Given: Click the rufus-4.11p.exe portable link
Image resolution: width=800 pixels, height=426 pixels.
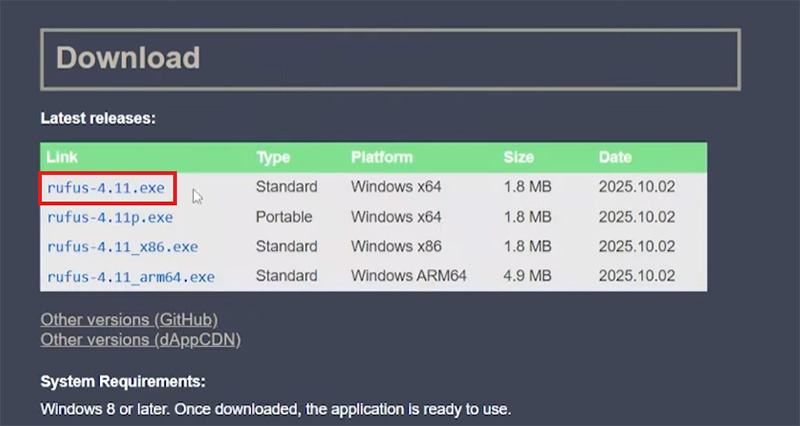Looking at the screenshot, I should [x=110, y=217].
